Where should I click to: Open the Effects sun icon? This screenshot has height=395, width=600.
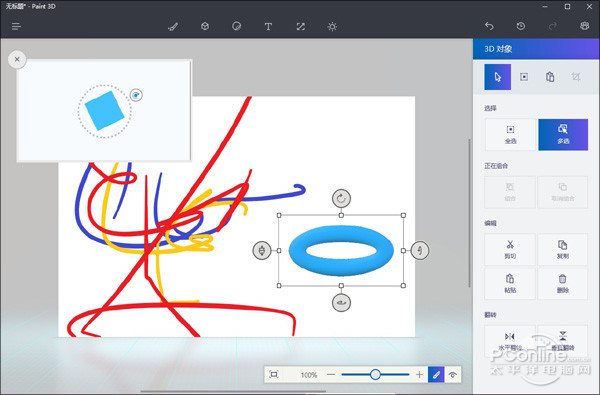tap(332, 26)
